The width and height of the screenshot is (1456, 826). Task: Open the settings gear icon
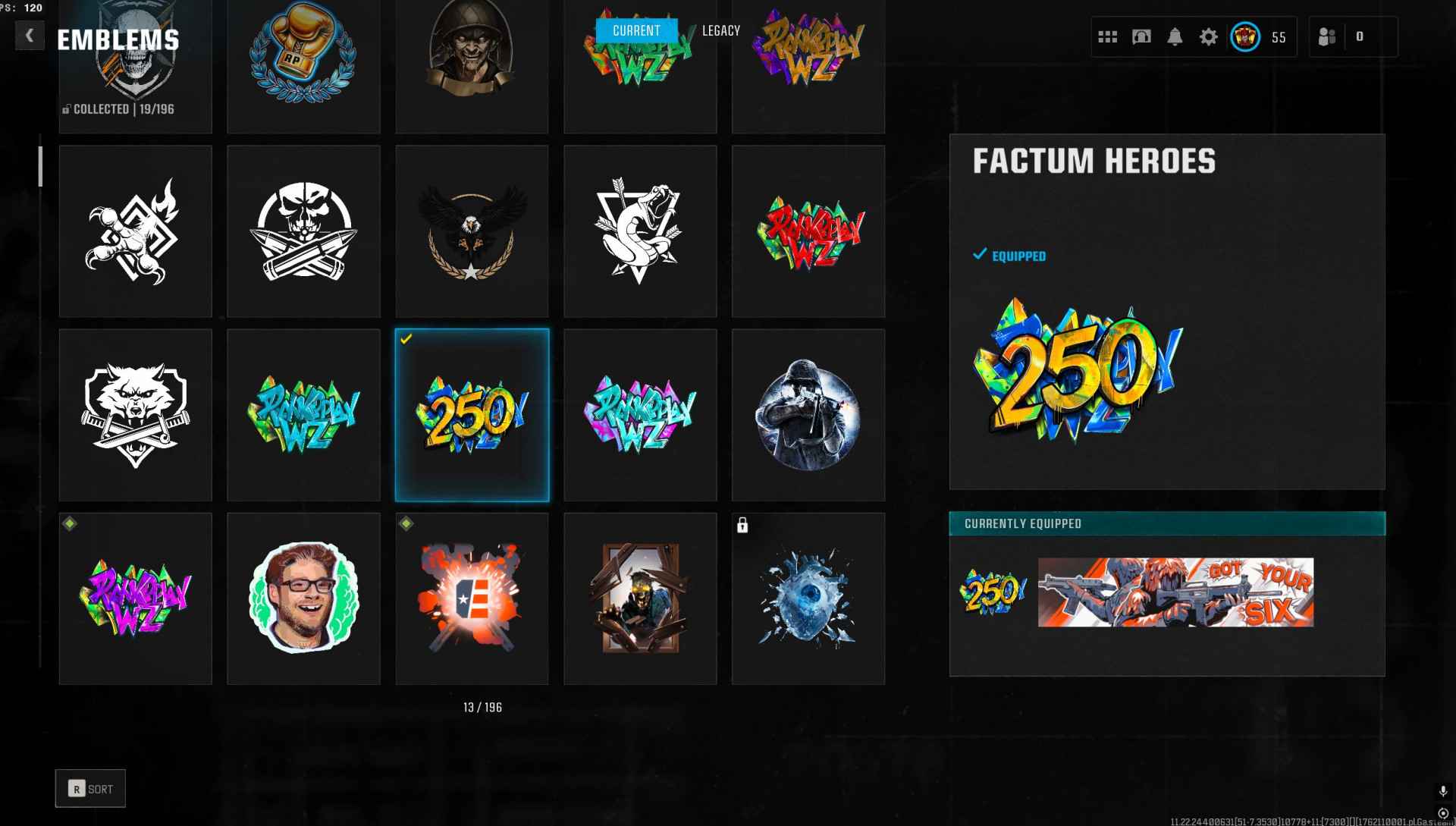(x=1208, y=36)
